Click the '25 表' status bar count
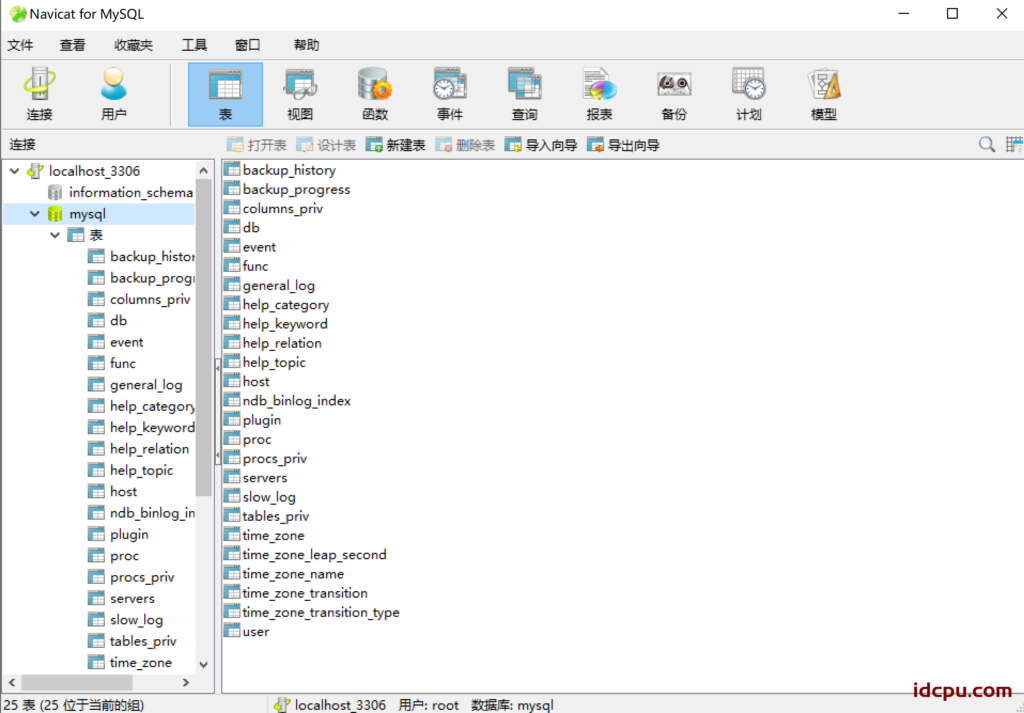The height and width of the screenshot is (713, 1024). pyautogui.click(x=73, y=705)
